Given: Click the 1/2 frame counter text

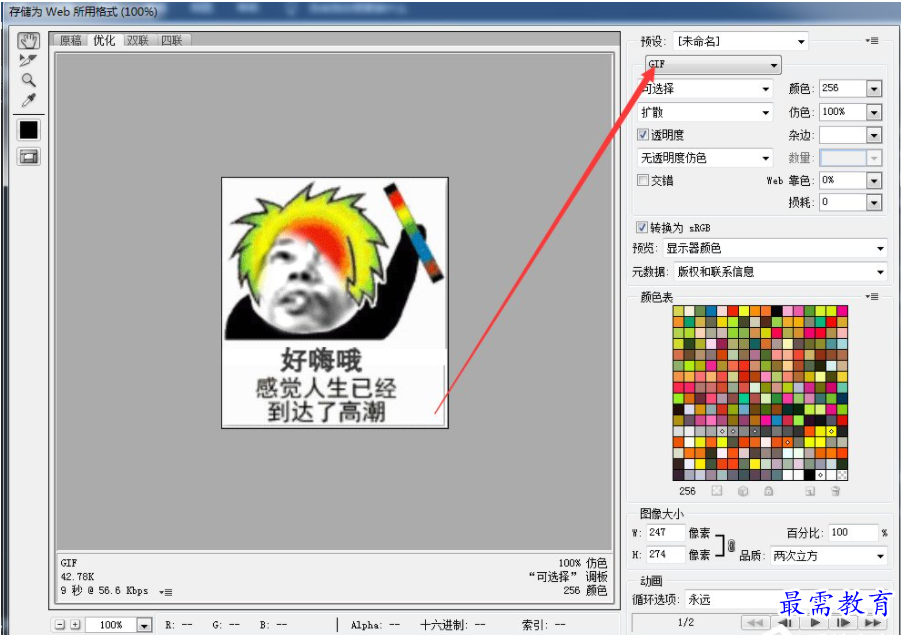Looking at the screenshot, I should click(x=686, y=622).
